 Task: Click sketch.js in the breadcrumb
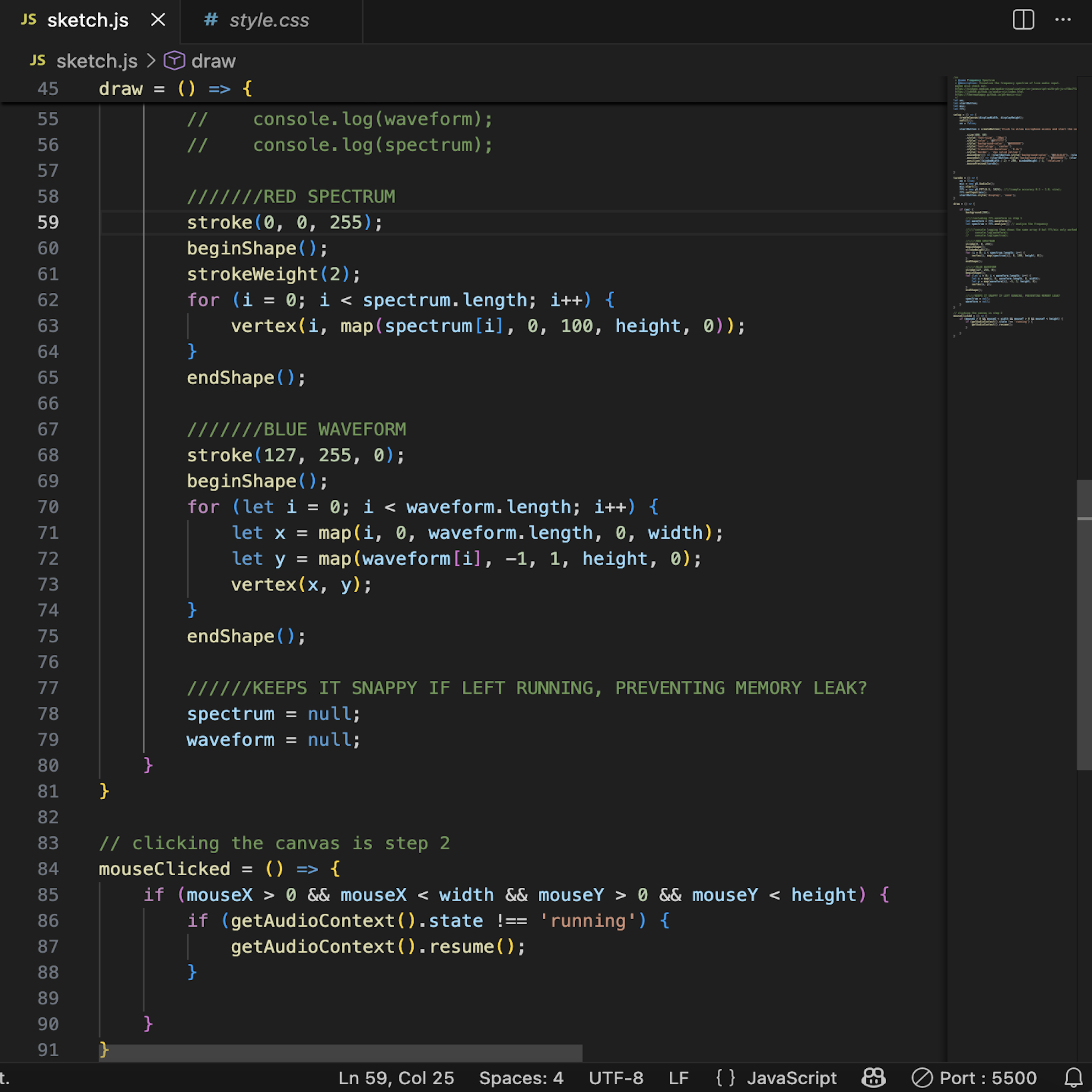tap(97, 61)
